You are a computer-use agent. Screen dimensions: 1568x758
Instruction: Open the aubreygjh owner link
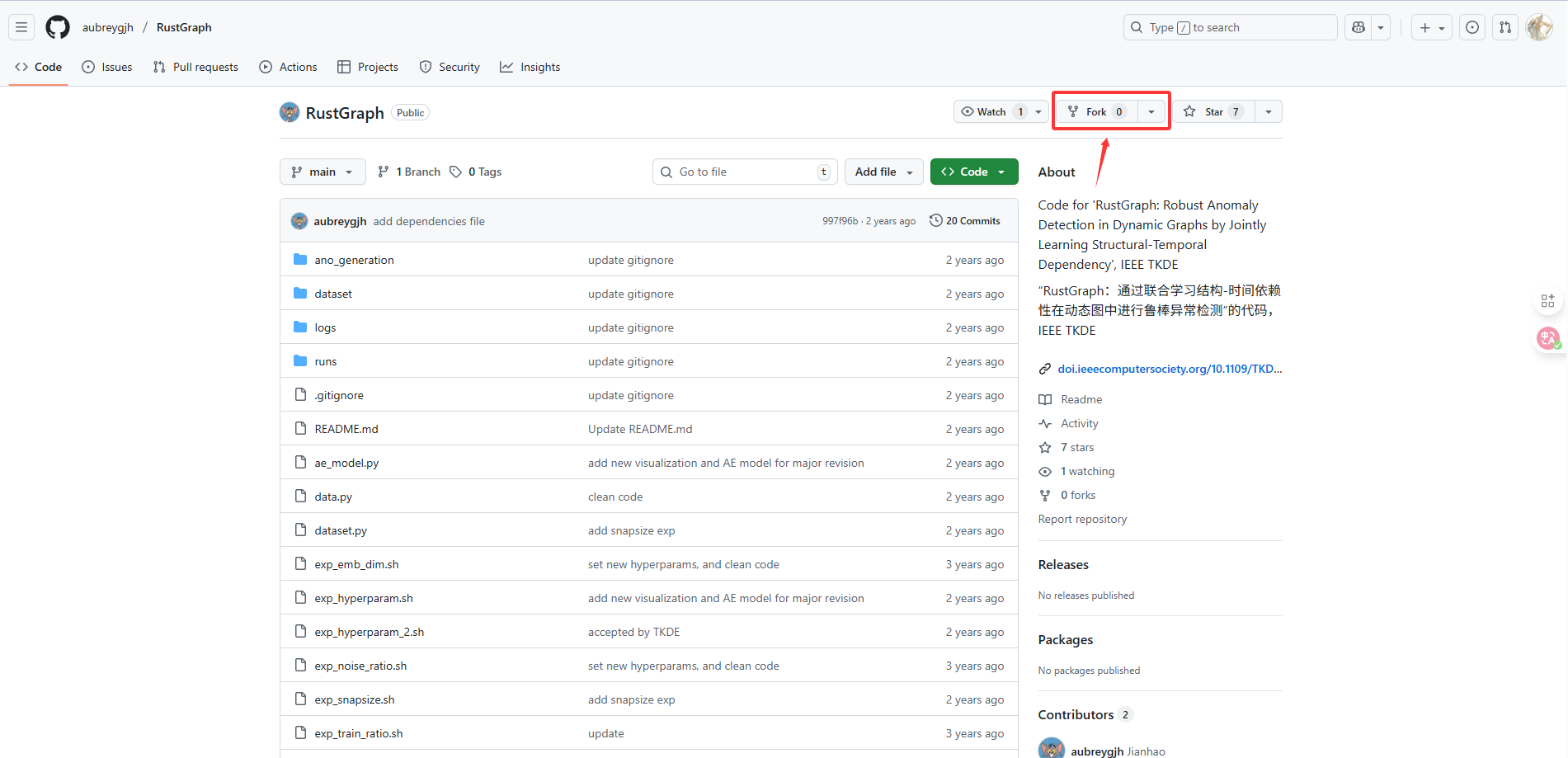pos(108,27)
